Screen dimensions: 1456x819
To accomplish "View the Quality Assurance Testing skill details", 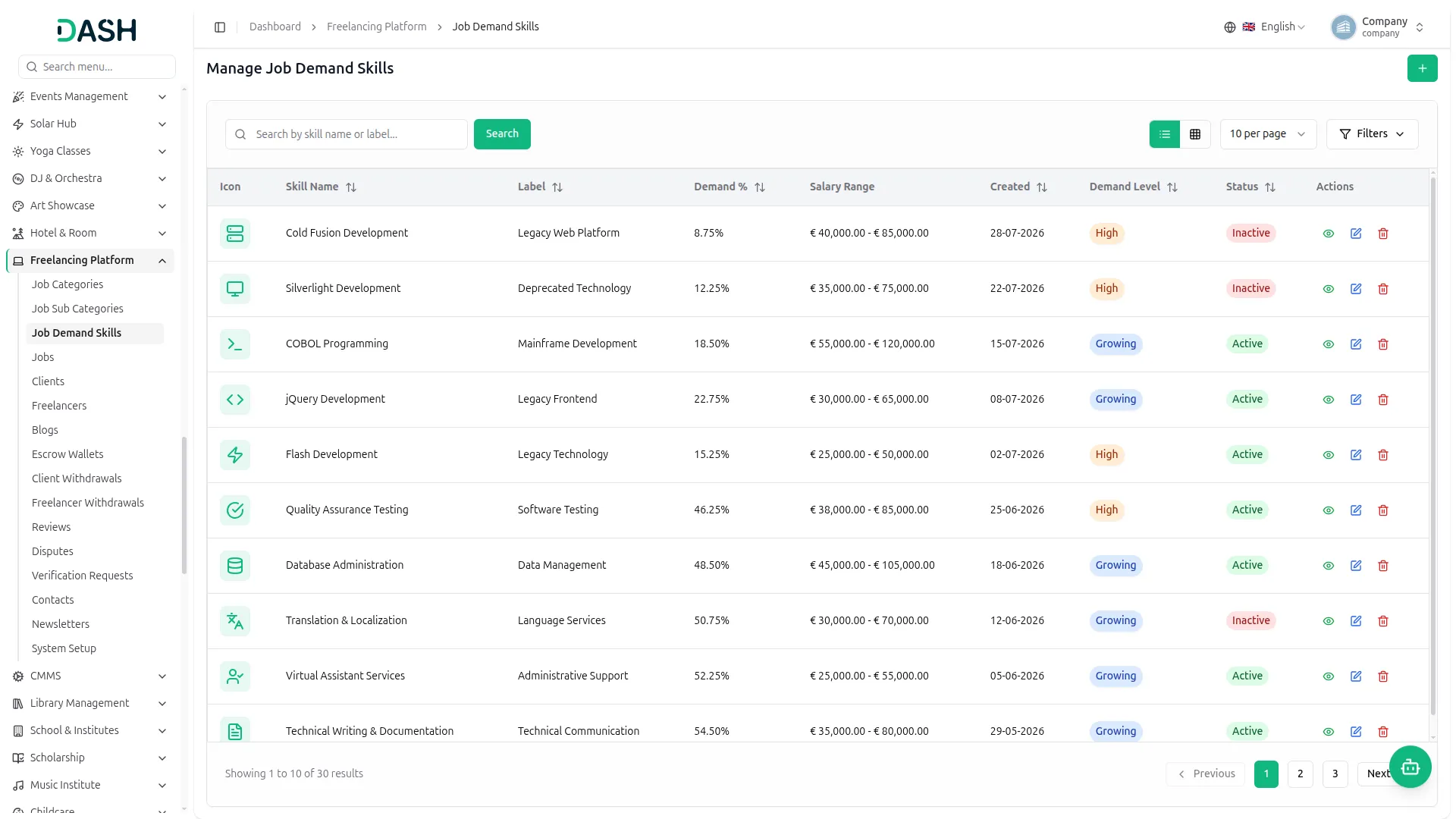I will (x=1329, y=510).
